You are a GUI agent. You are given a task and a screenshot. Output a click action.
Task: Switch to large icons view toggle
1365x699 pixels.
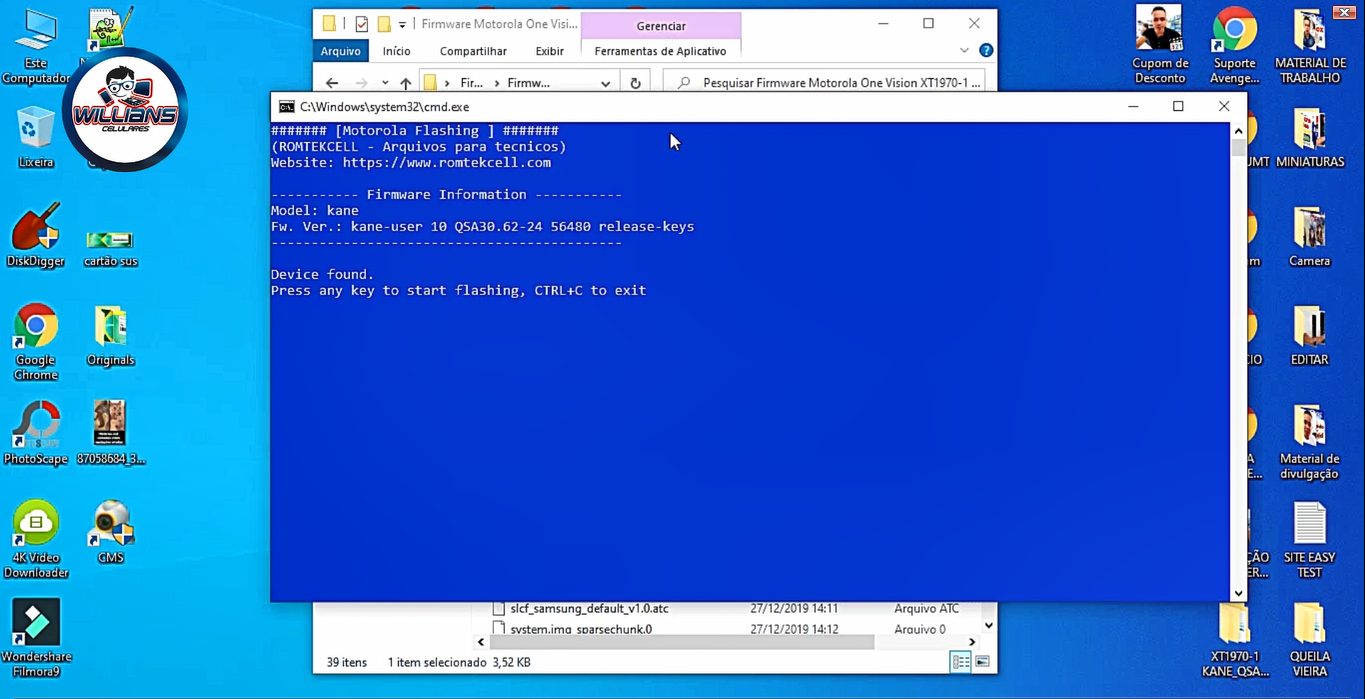point(982,662)
